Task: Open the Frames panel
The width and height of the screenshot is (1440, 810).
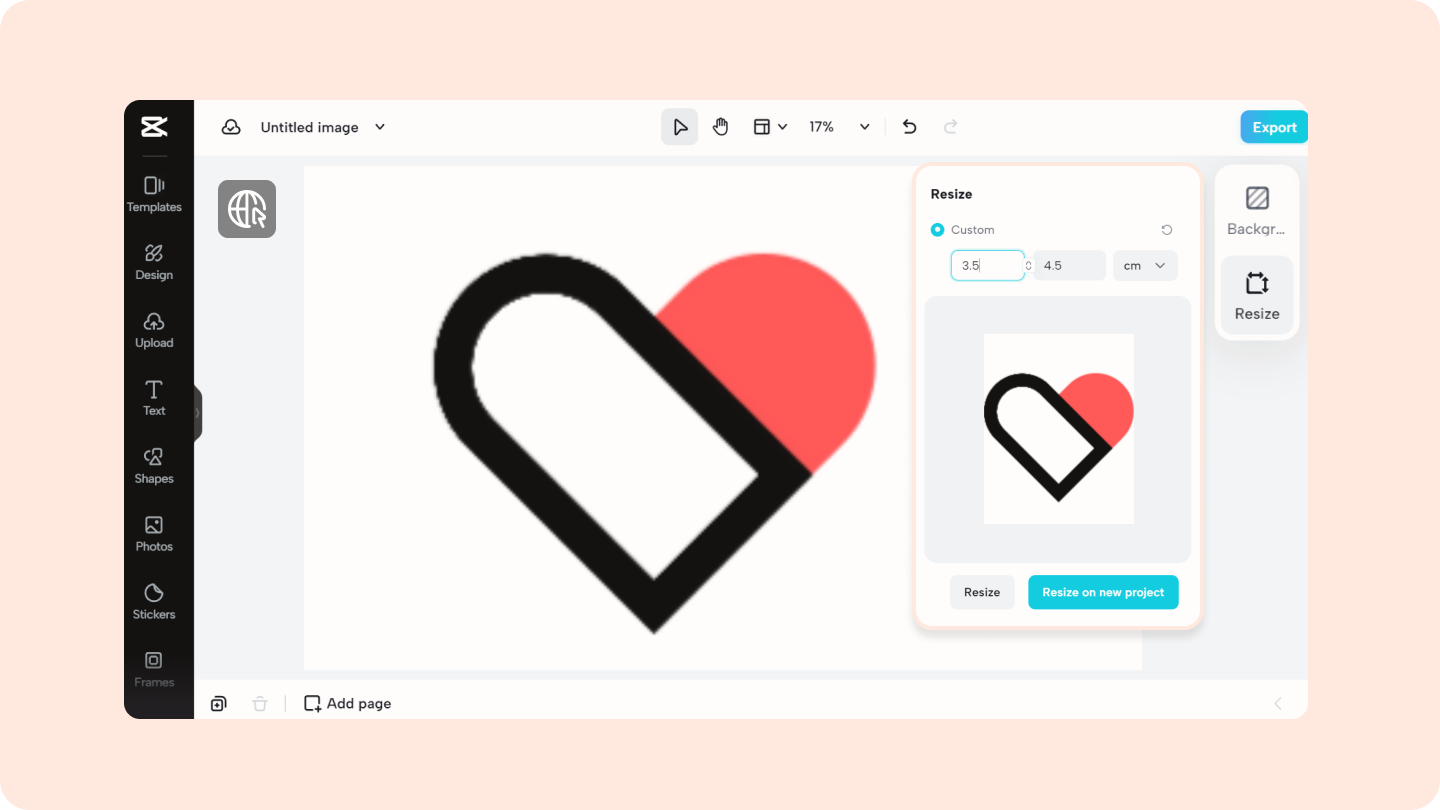Action: coord(154,668)
